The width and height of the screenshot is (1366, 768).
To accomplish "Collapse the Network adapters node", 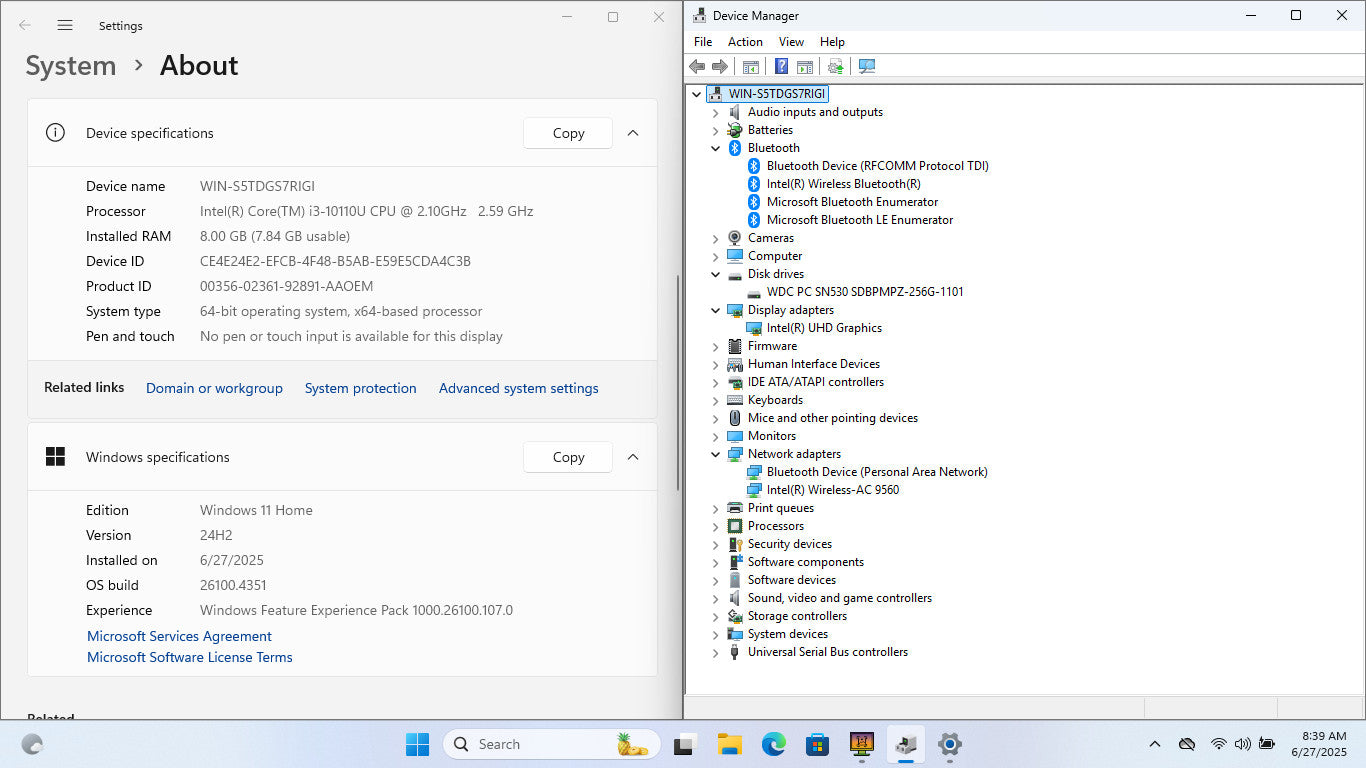I will 715,454.
